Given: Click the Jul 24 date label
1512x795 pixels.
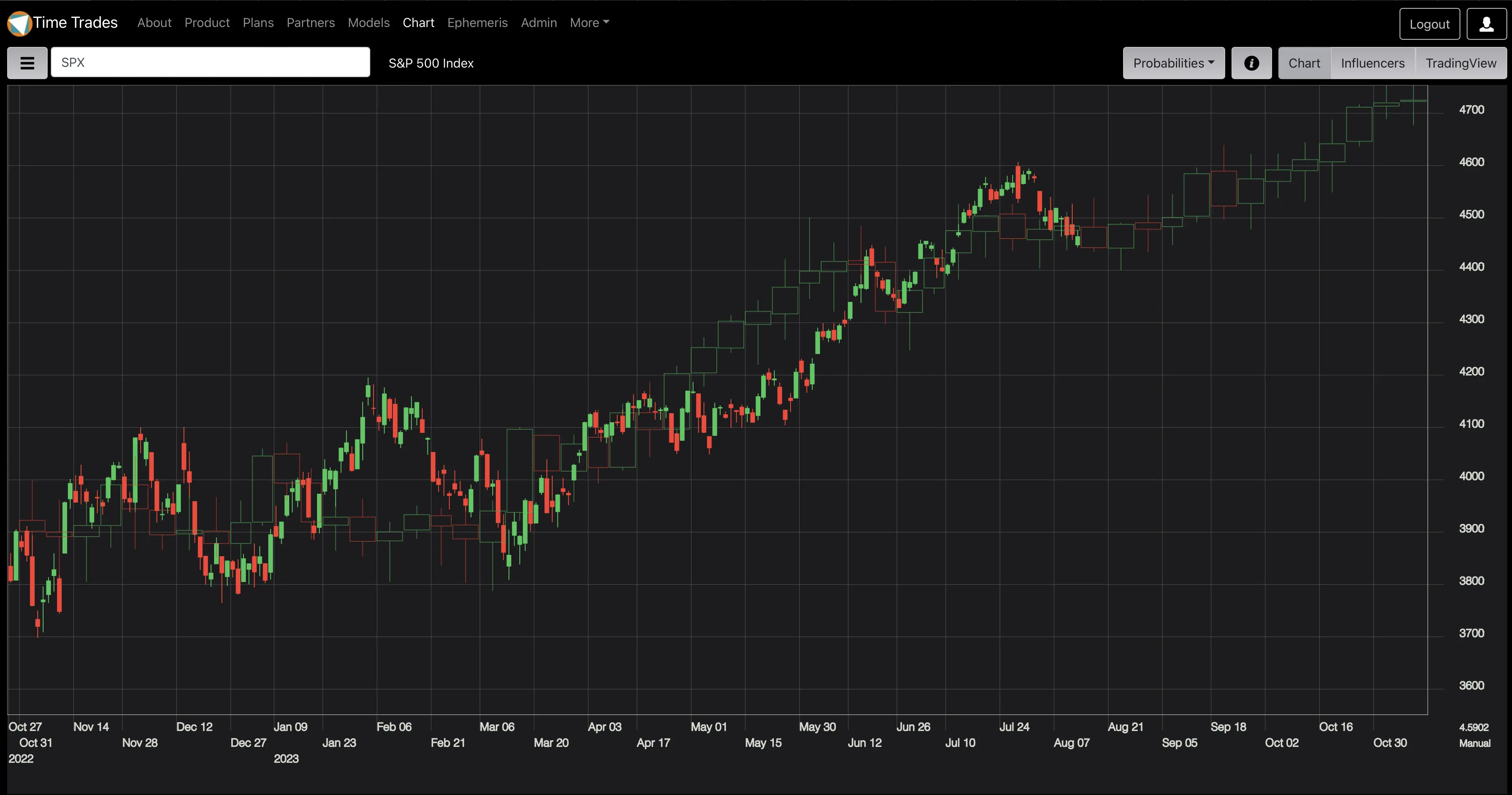Looking at the screenshot, I should (x=1014, y=727).
